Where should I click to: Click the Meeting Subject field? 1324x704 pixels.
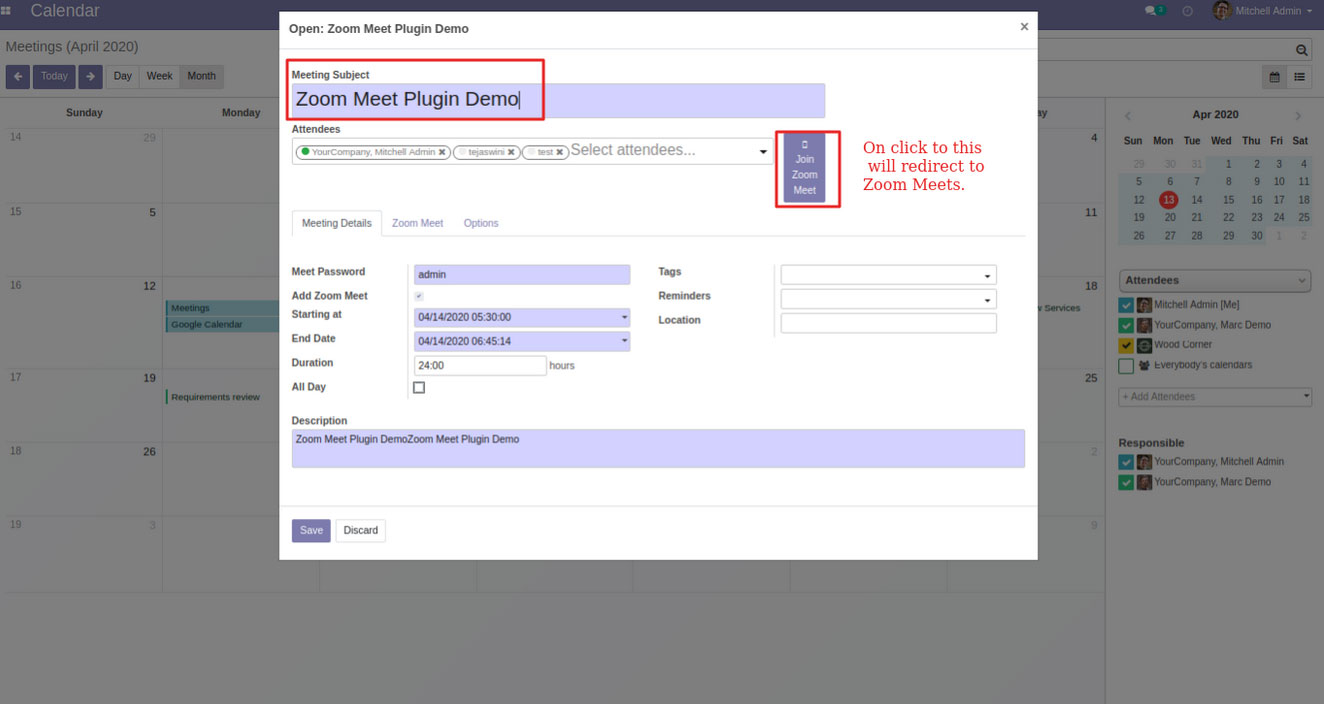point(558,100)
